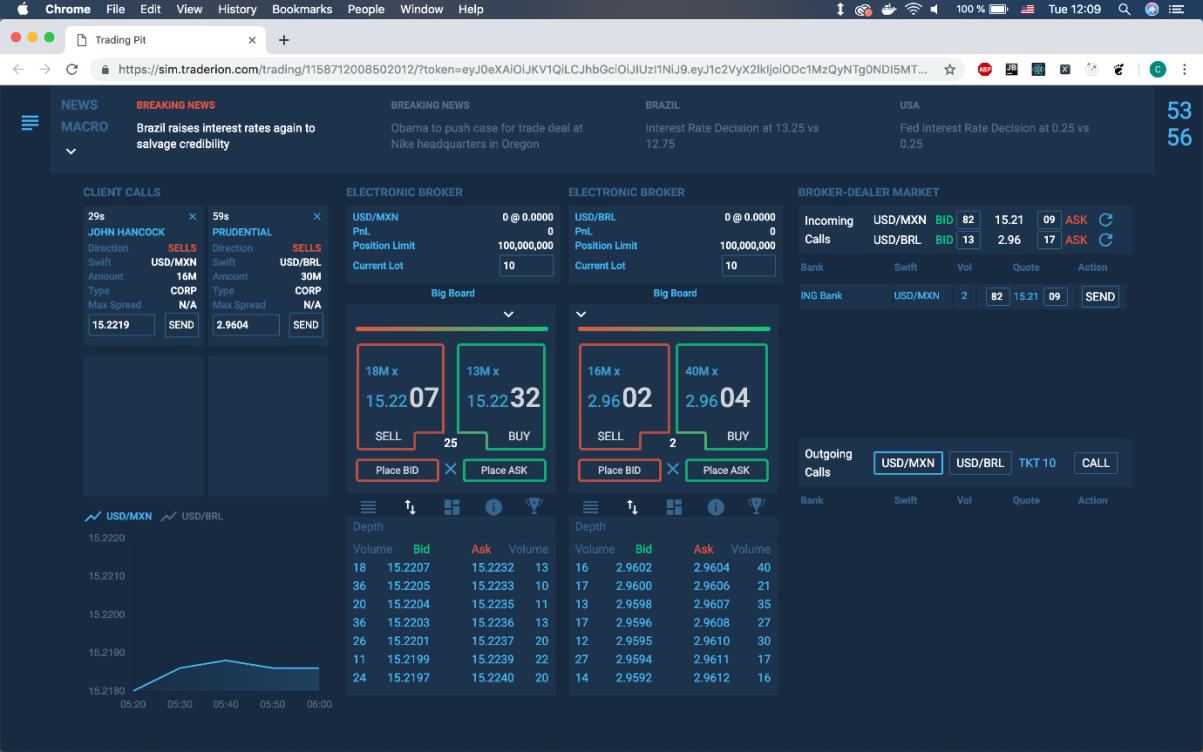Screen dimensions: 1203x752
Task: Toggle USD/MXN outgoing call currency
Action: (x=907, y=463)
